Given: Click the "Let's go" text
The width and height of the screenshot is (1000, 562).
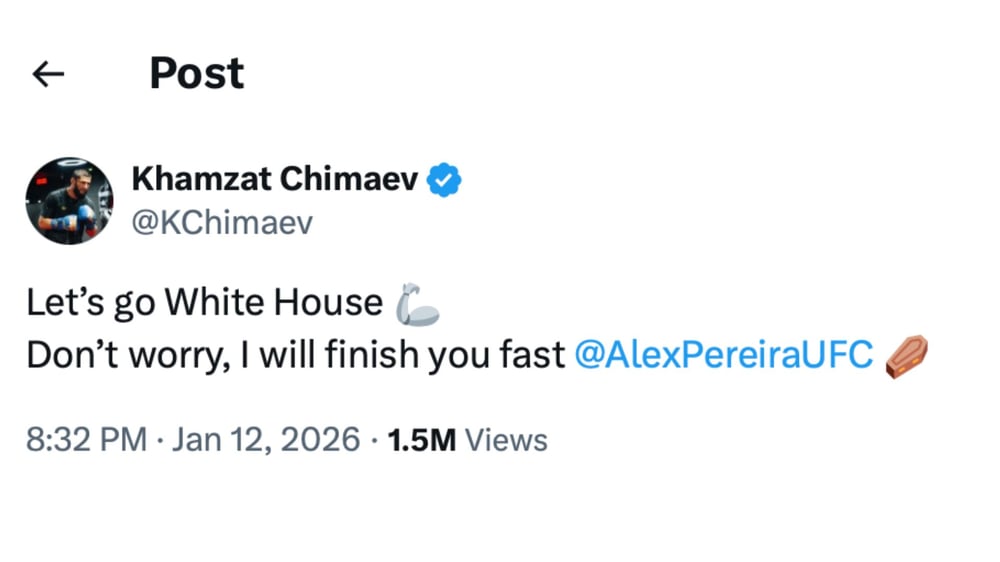Looking at the screenshot, I should (92, 304).
